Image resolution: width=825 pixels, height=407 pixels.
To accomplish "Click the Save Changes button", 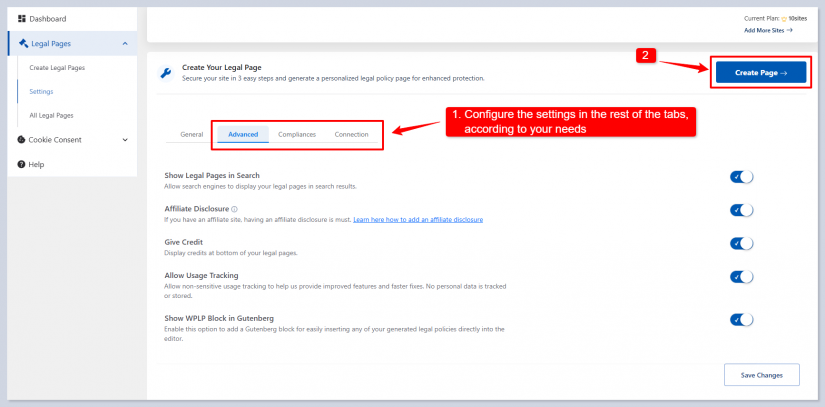I will [761, 374].
